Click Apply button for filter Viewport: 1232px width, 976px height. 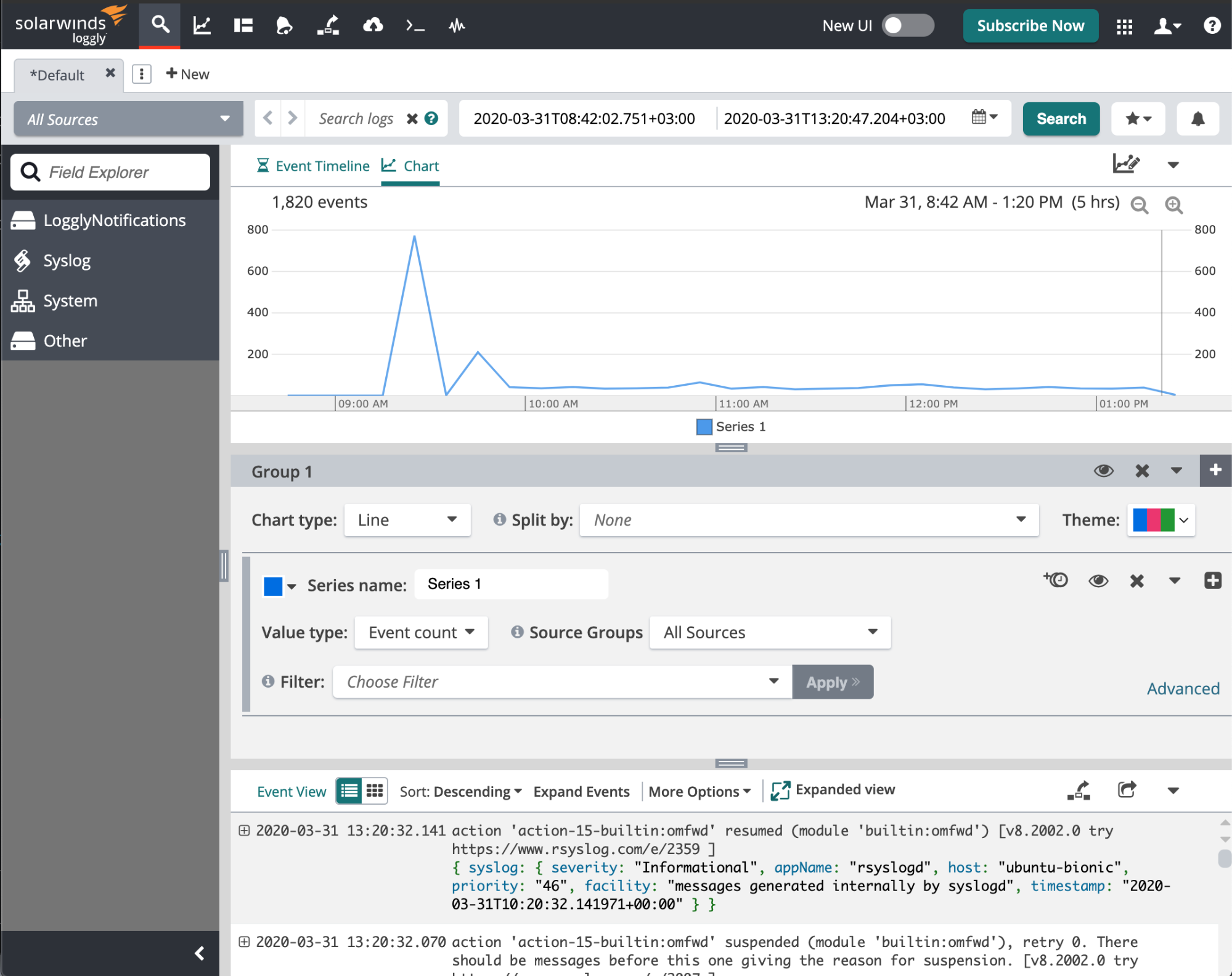pos(832,681)
